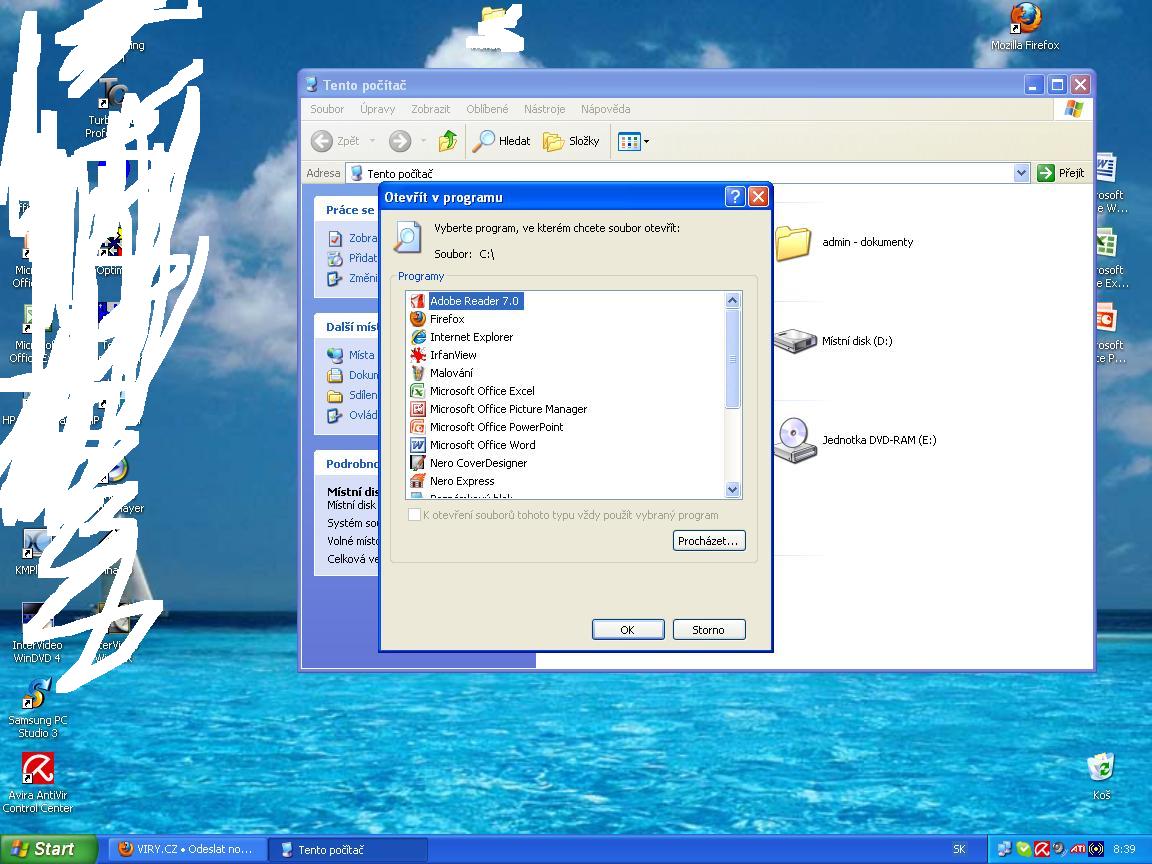
Task: Toggle always use selected program checkbox
Action: (x=414, y=515)
